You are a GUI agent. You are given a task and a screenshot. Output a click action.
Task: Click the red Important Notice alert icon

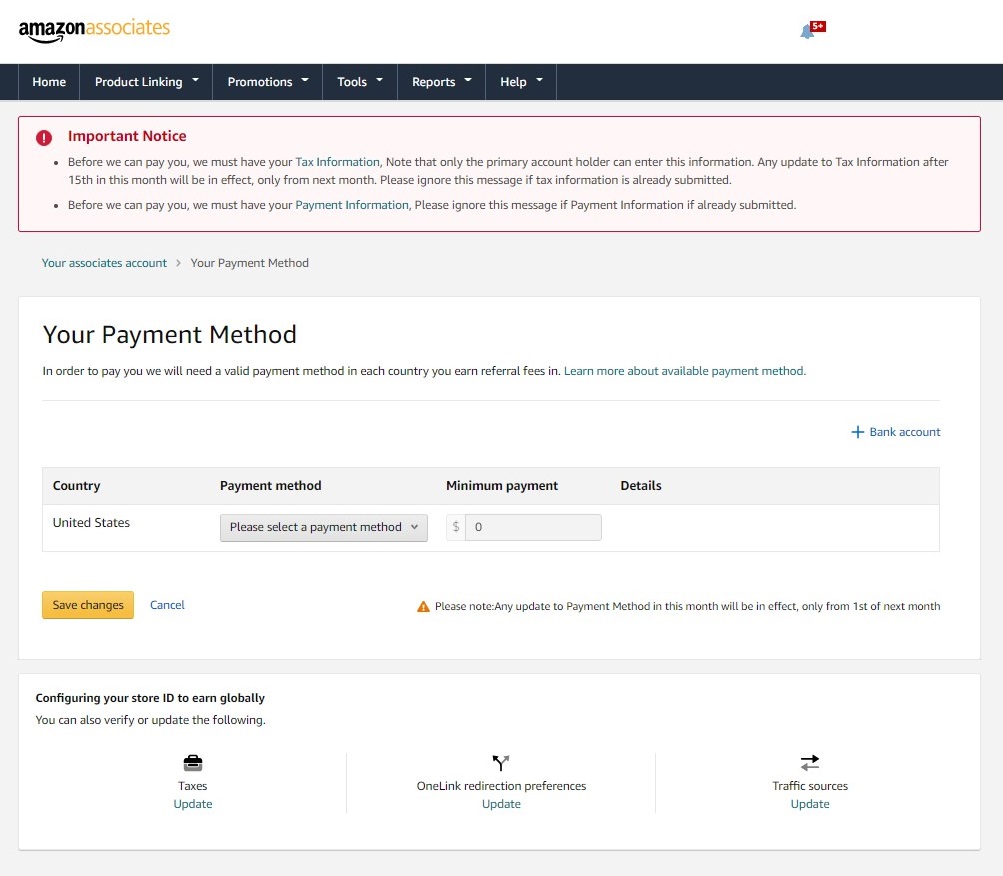[43, 138]
